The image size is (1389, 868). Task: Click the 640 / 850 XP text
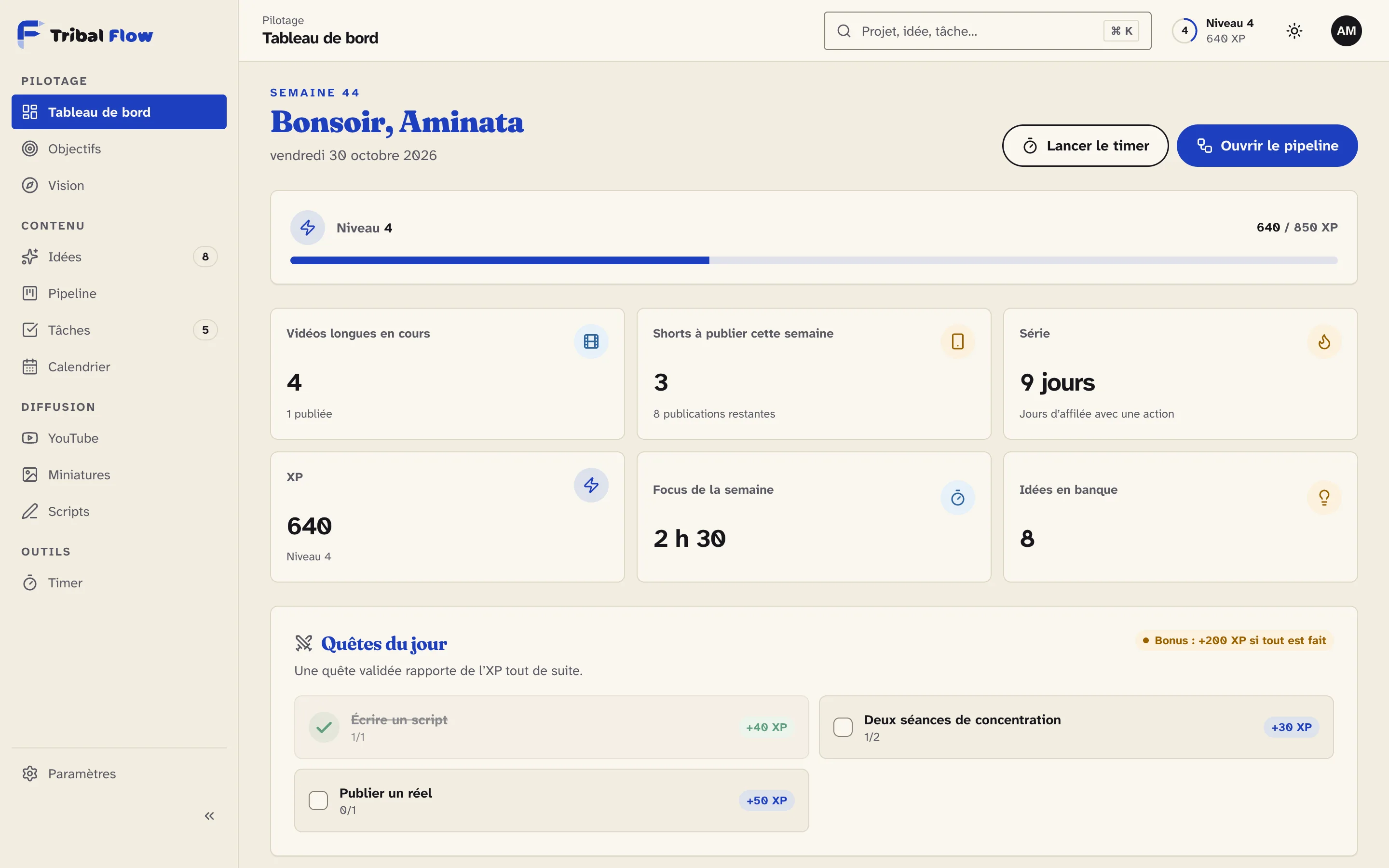click(1296, 227)
